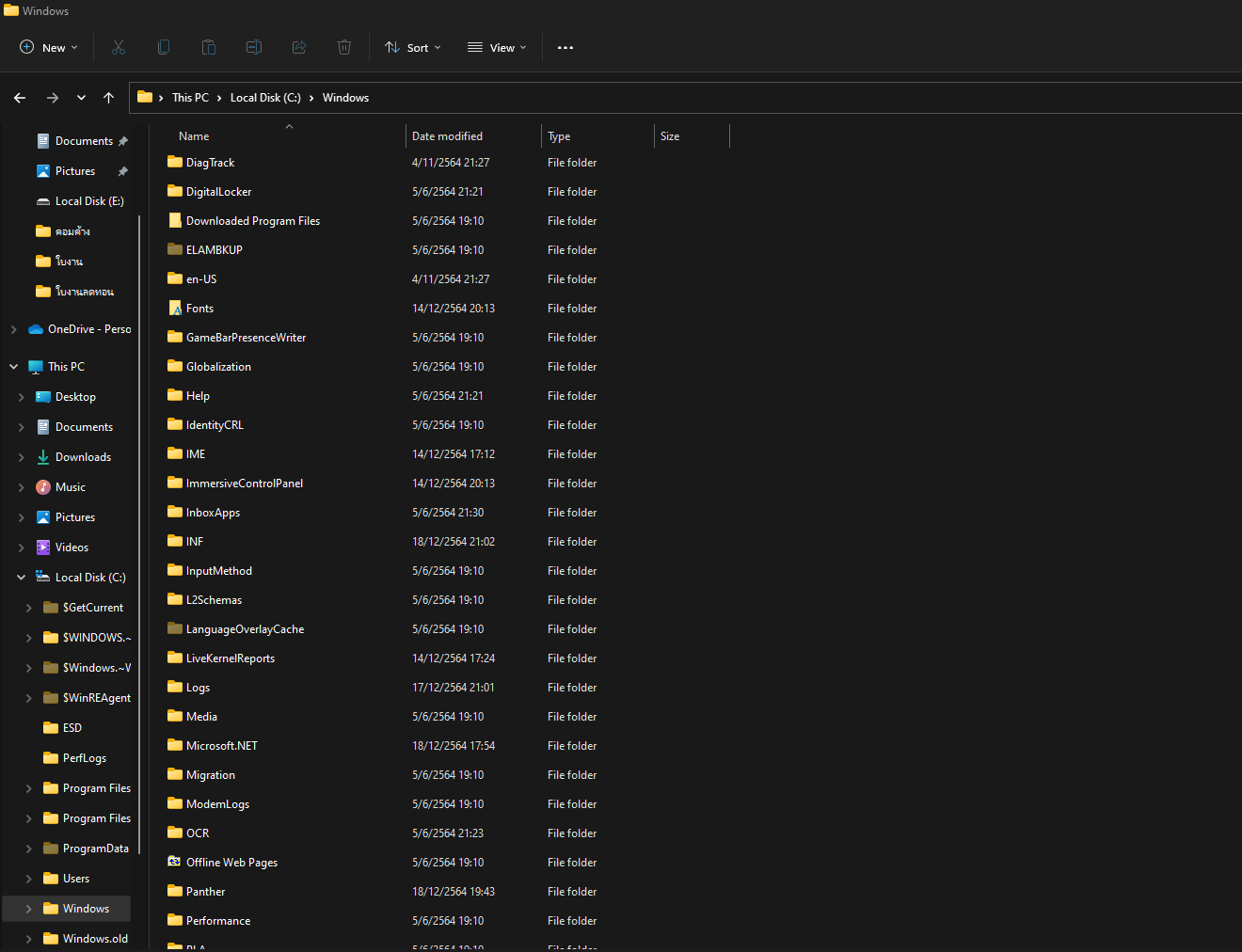Collapse the Local Disk (C:) tree node
Image resolution: width=1242 pixels, height=952 pixels.
(x=22, y=578)
